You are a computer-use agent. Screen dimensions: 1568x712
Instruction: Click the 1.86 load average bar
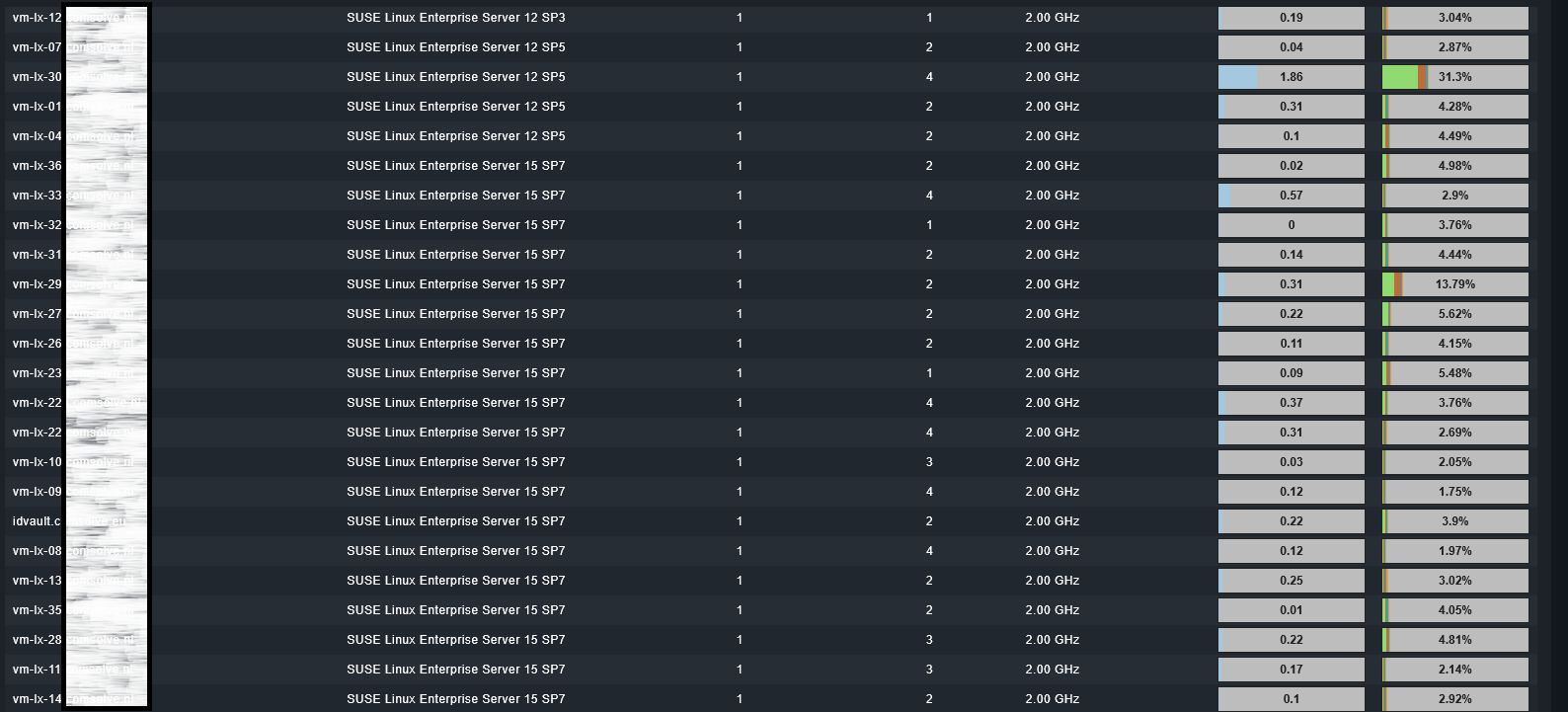pyautogui.click(x=1291, y=77)
